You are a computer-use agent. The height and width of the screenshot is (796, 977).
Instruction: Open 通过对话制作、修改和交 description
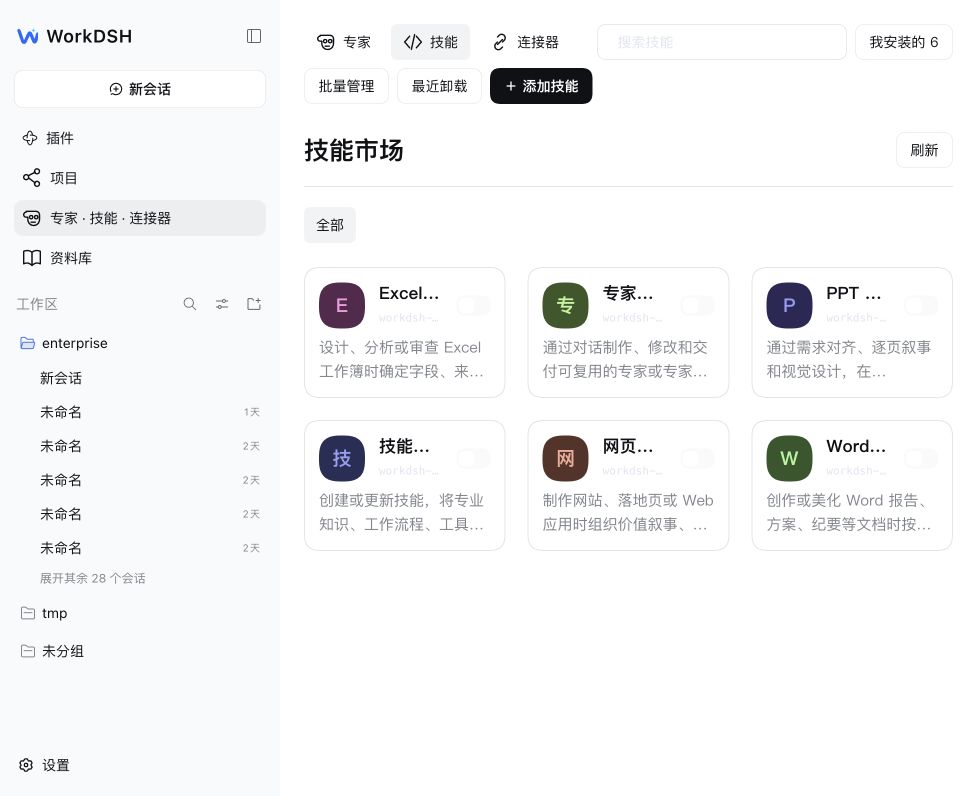[x=625, y=359]
